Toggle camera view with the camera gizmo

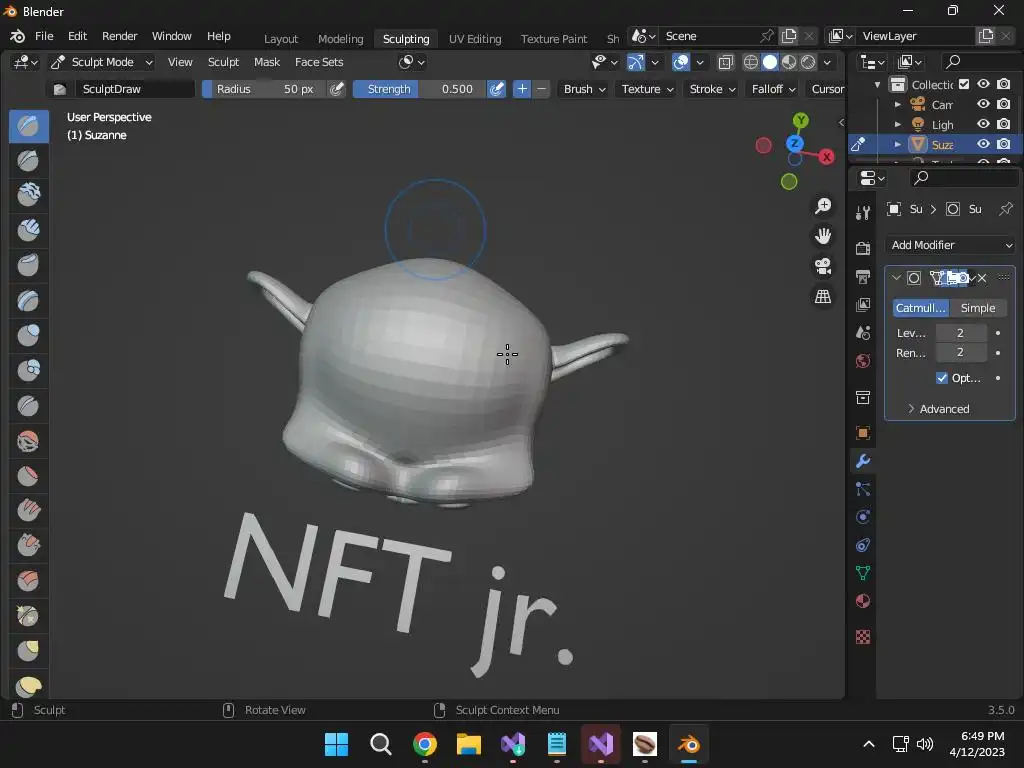click(x=823, y=266)
